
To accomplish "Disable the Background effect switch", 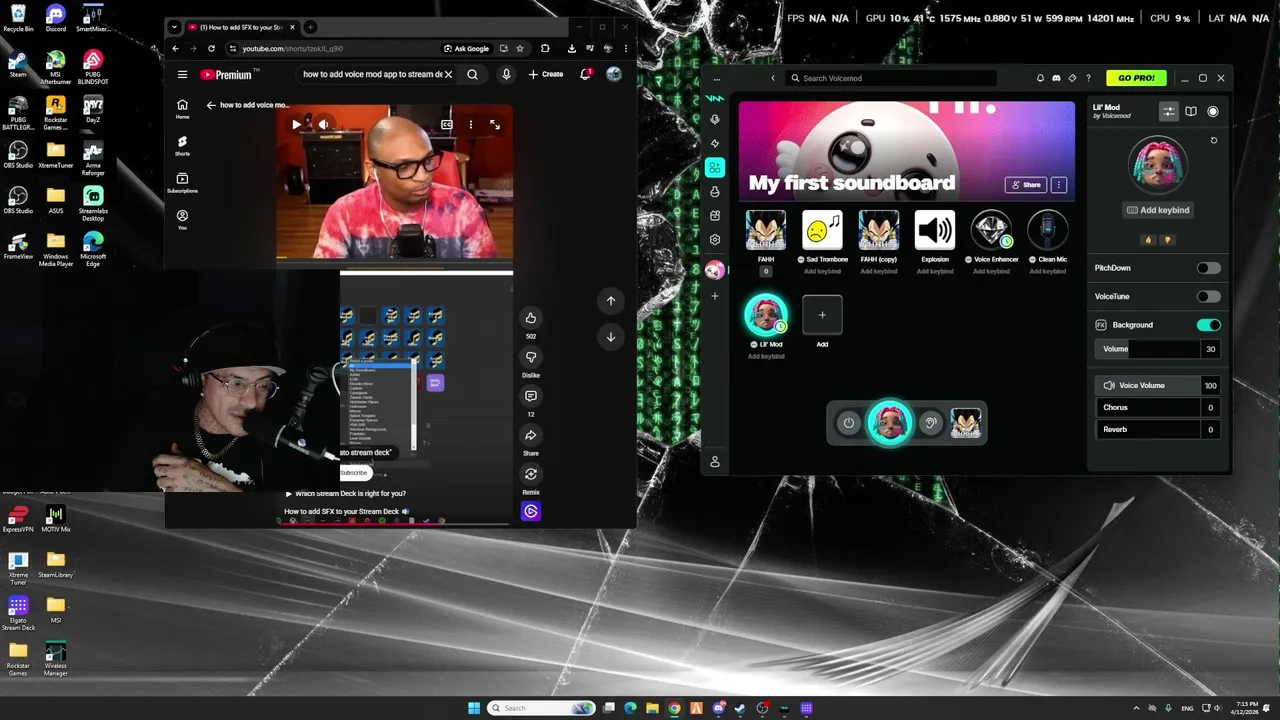I will pyautogui.click(x=1208, y=325).
